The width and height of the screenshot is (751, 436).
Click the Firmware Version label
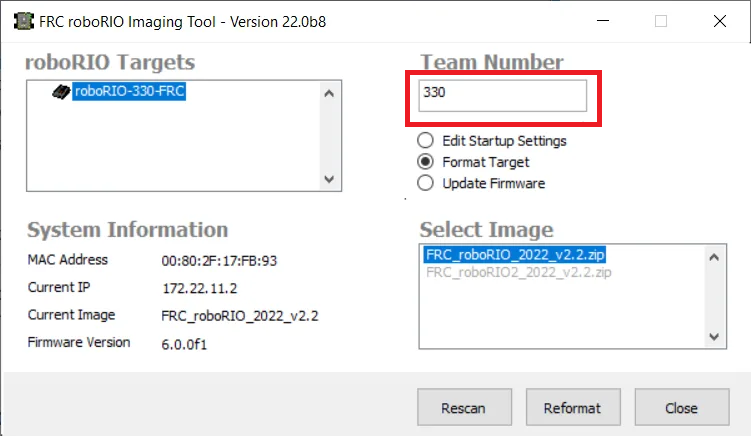79,342
